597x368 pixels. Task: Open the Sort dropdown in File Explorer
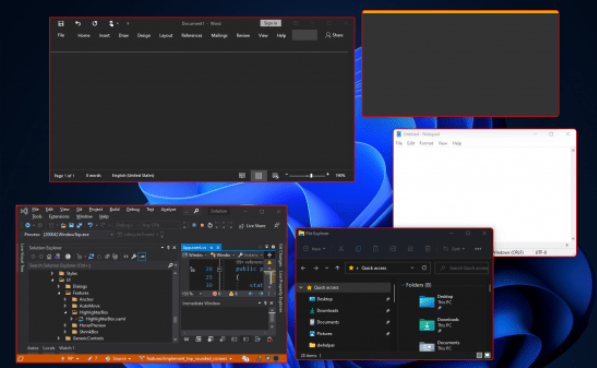coord(454,249)
